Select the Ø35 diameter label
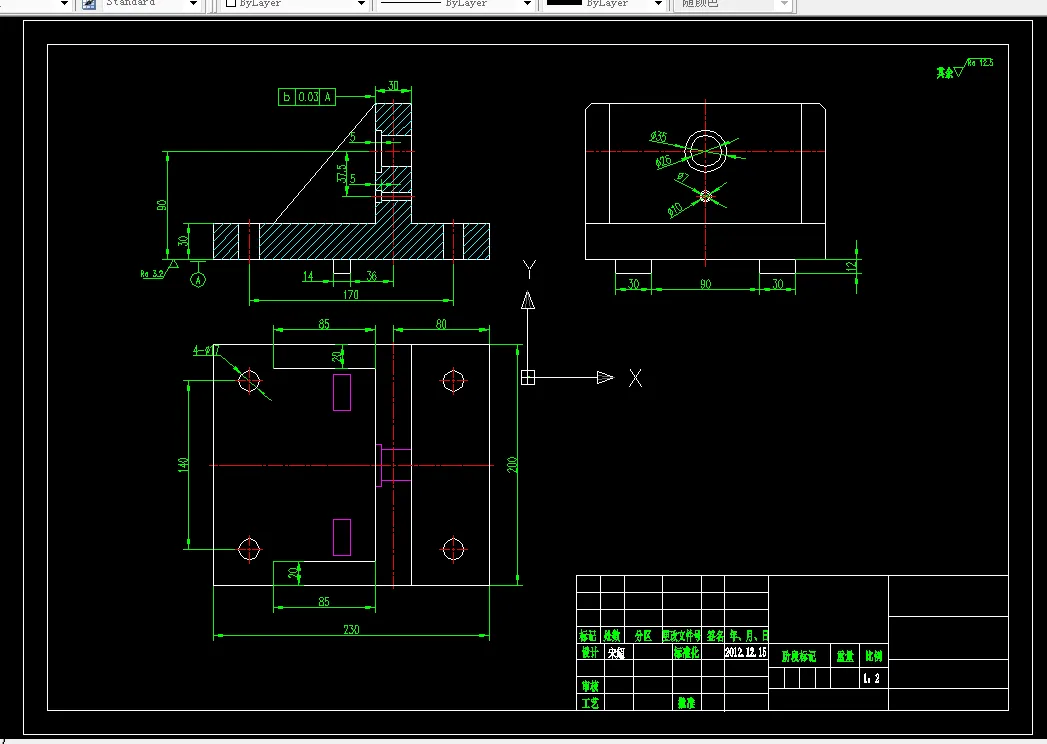This screenshot has height=744, width=1047. [x=658, y=137]
